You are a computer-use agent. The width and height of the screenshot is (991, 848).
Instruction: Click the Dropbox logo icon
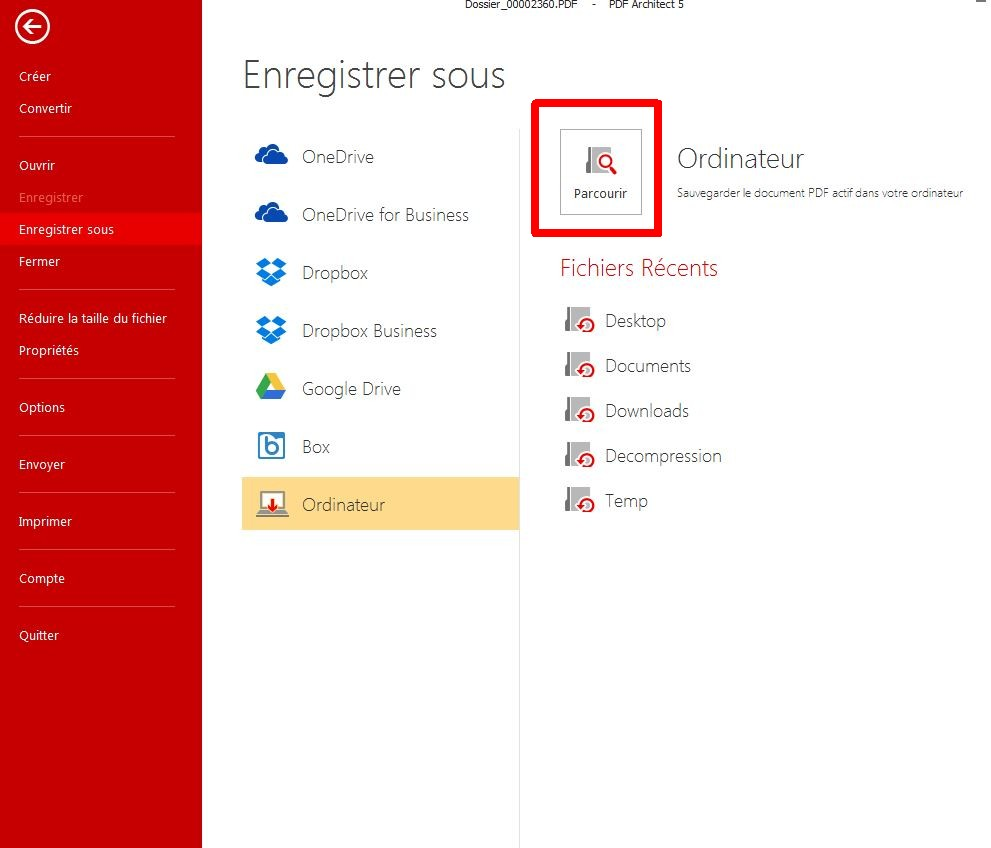[271, 272]
